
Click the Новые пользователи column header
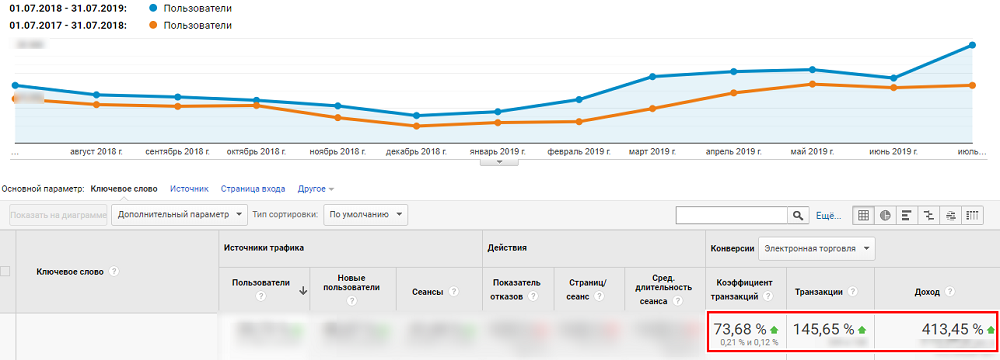[351, 282]
